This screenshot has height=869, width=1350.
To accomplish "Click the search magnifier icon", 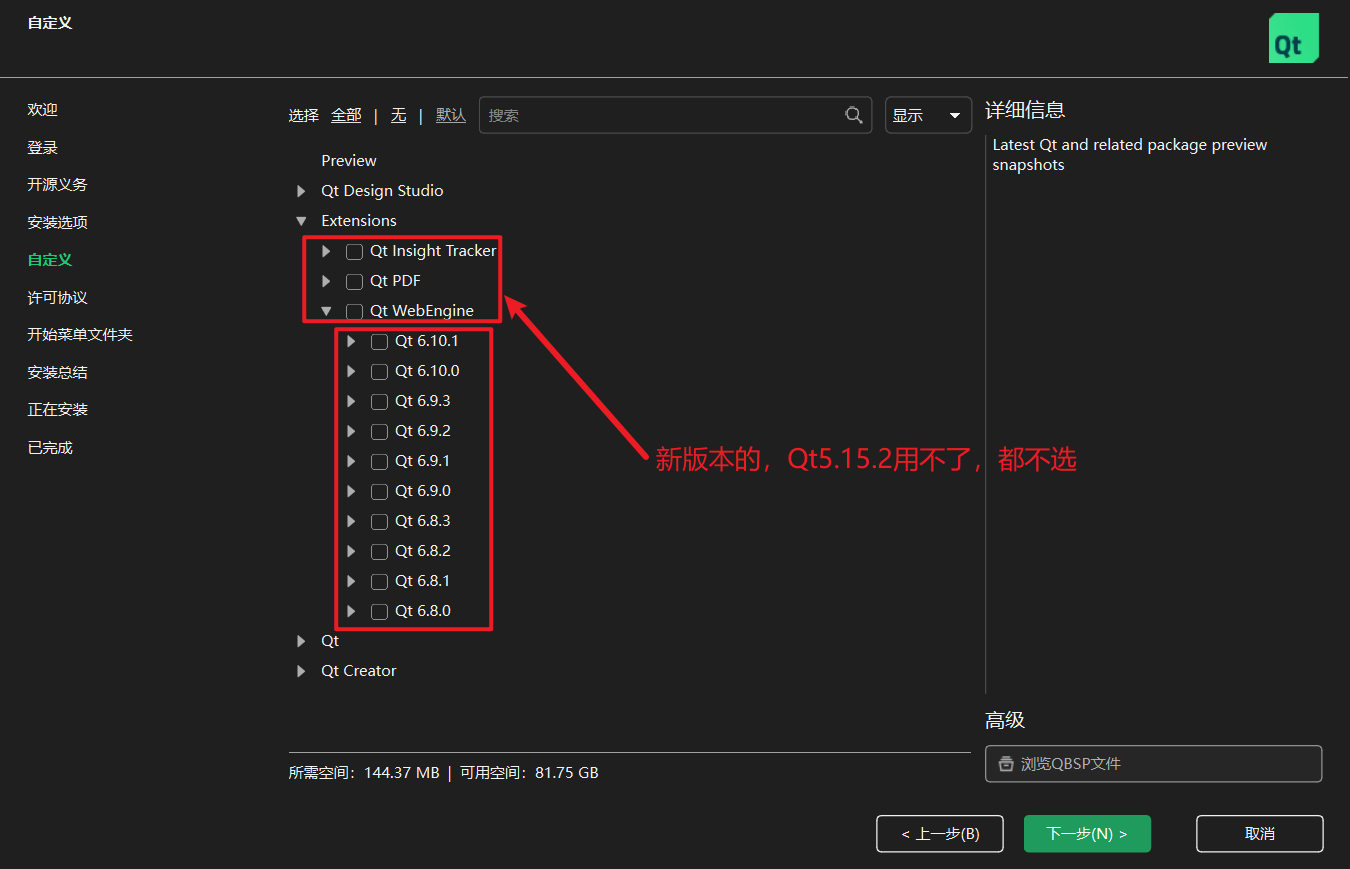I will [x=854, y=115].
